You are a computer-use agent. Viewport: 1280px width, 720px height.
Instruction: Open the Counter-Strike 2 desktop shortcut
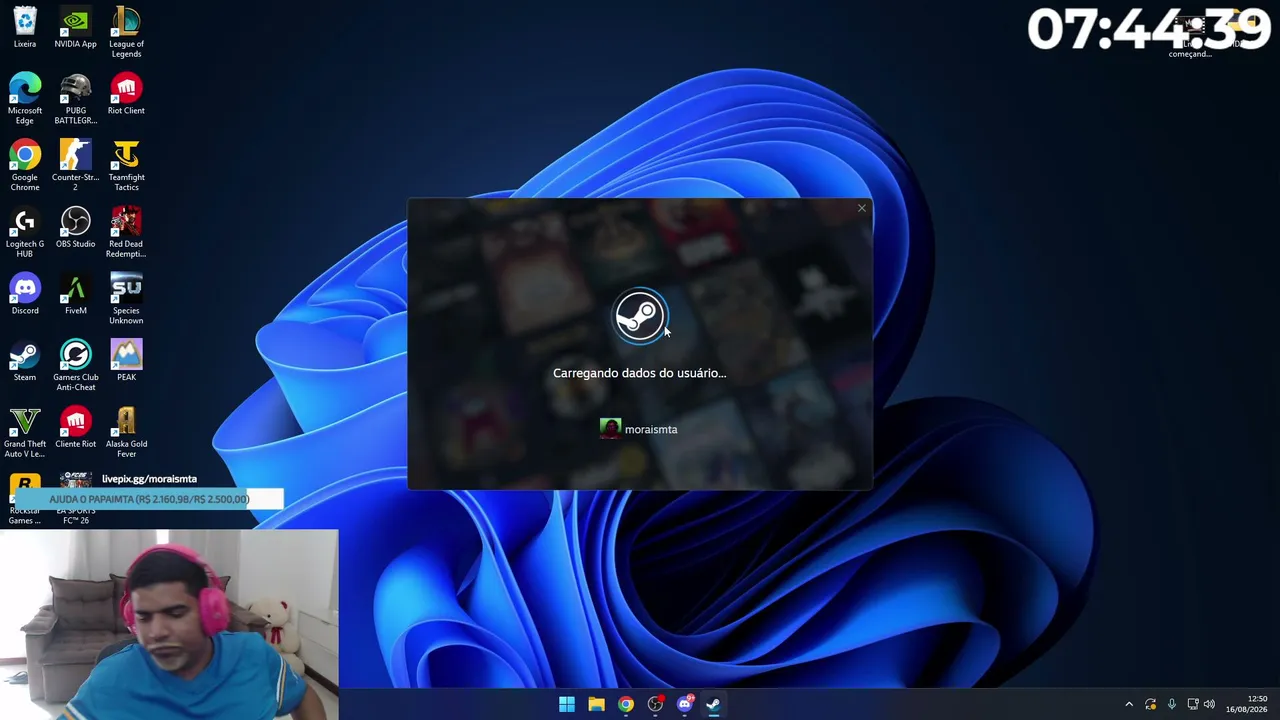(x=75, y=166)
